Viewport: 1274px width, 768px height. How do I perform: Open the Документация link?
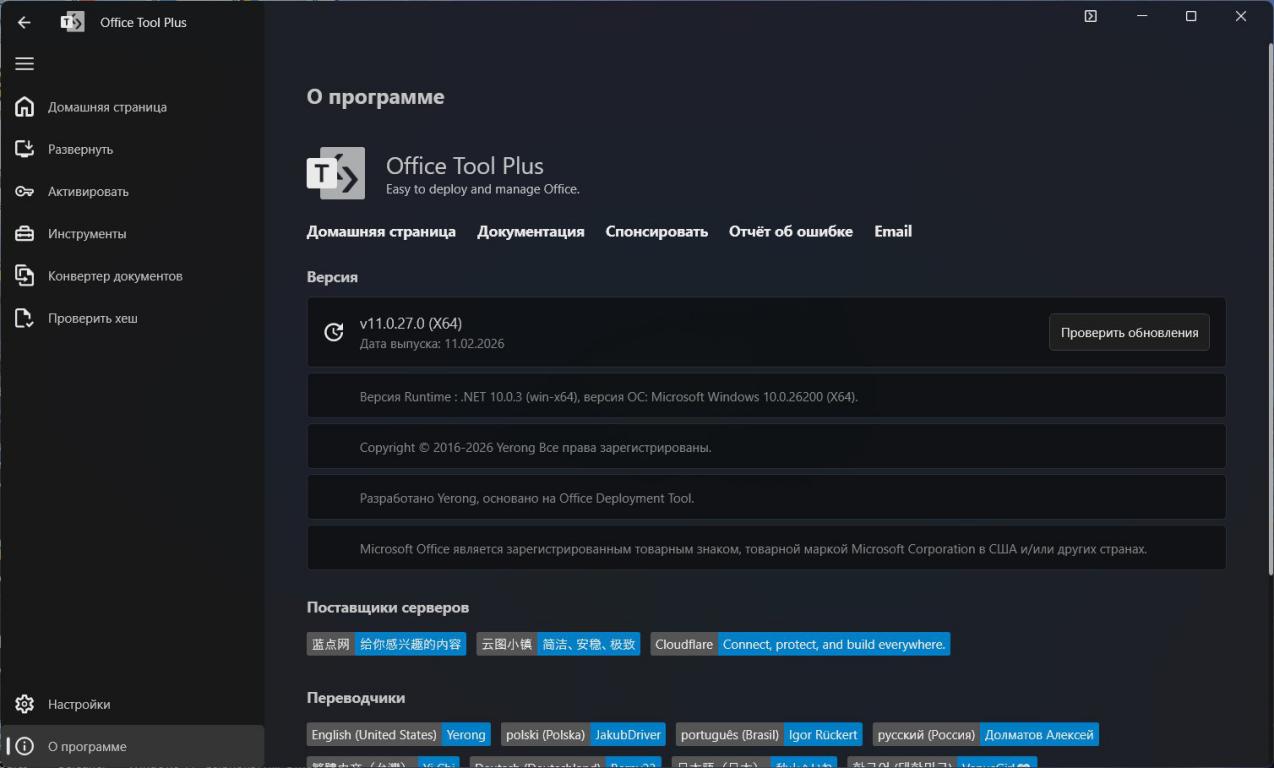coord(530,231)
